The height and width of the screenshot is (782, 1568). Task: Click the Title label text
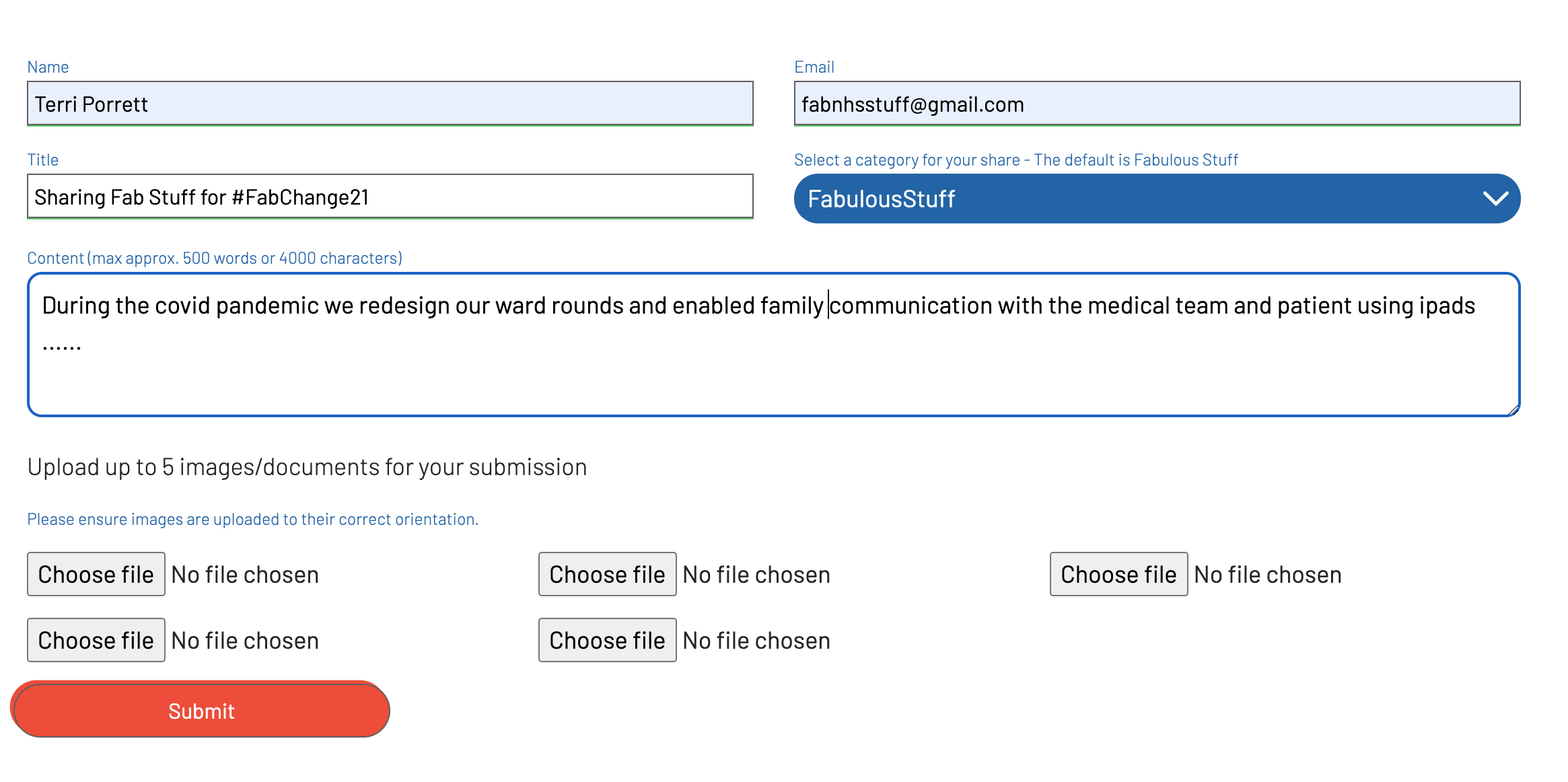[42, 160]
